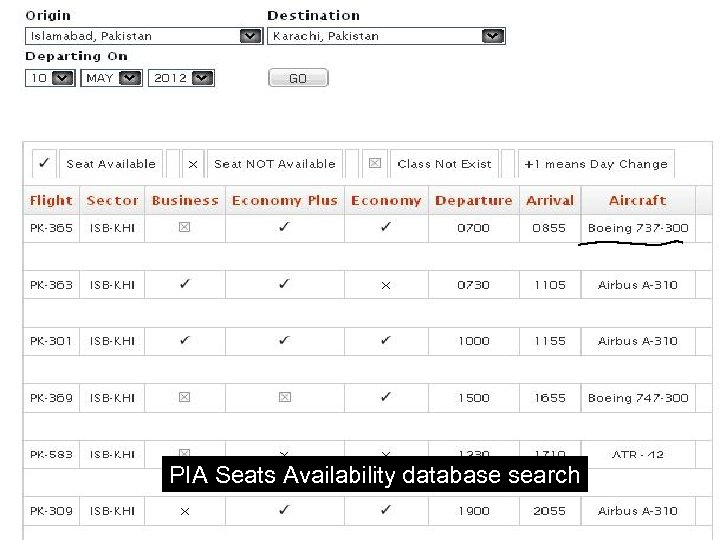Click the Seat Available checkmark legend icon

pos(44,163)
